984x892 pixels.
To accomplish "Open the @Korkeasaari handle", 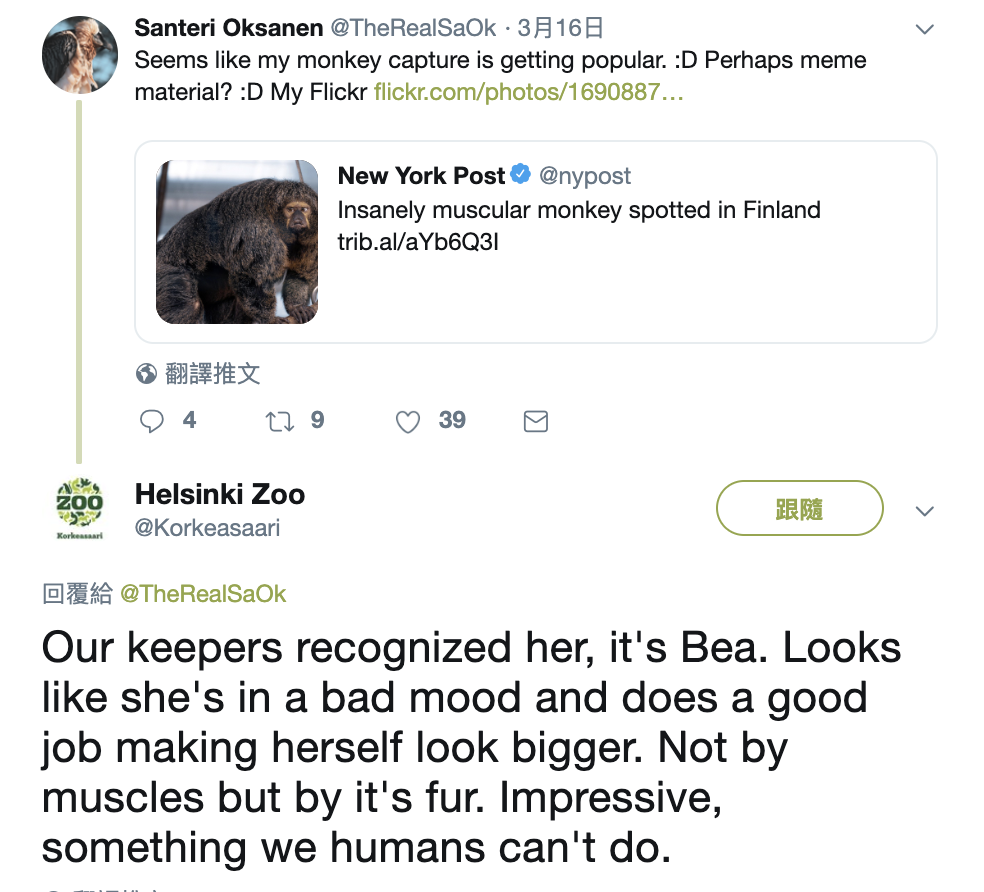I will 207,528.
